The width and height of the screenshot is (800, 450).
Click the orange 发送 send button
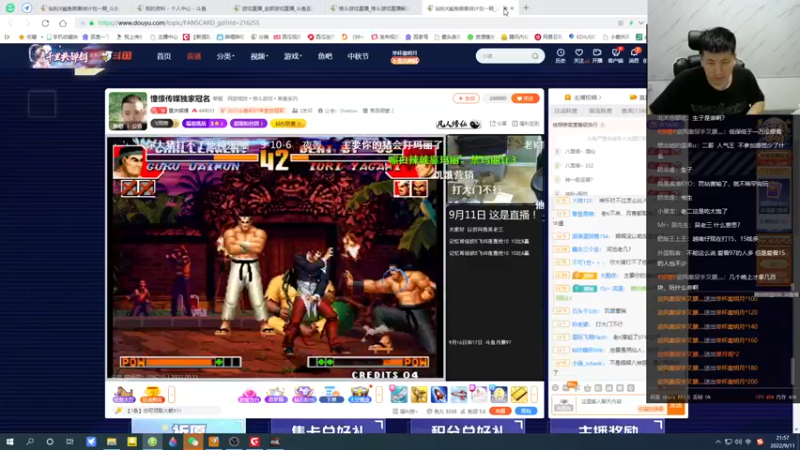[x=676, y=407]
